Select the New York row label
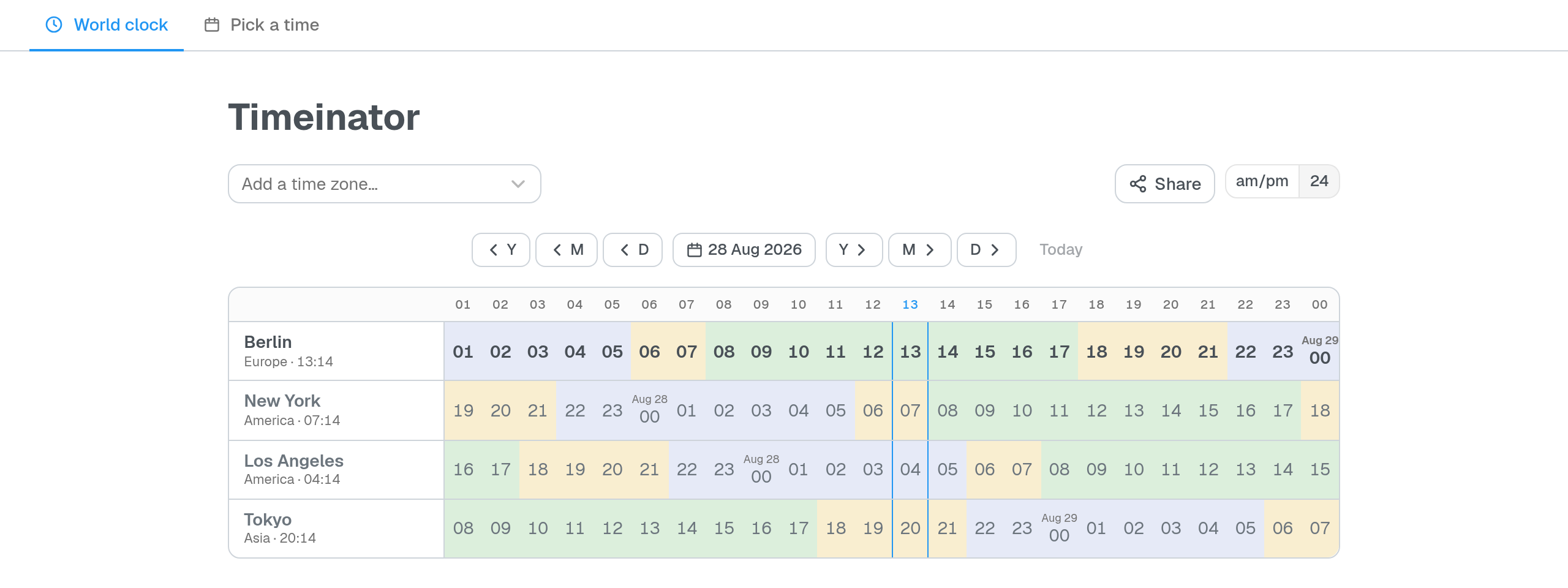The width and height of the screenshot is (1568, 588). tap(336, 410)
